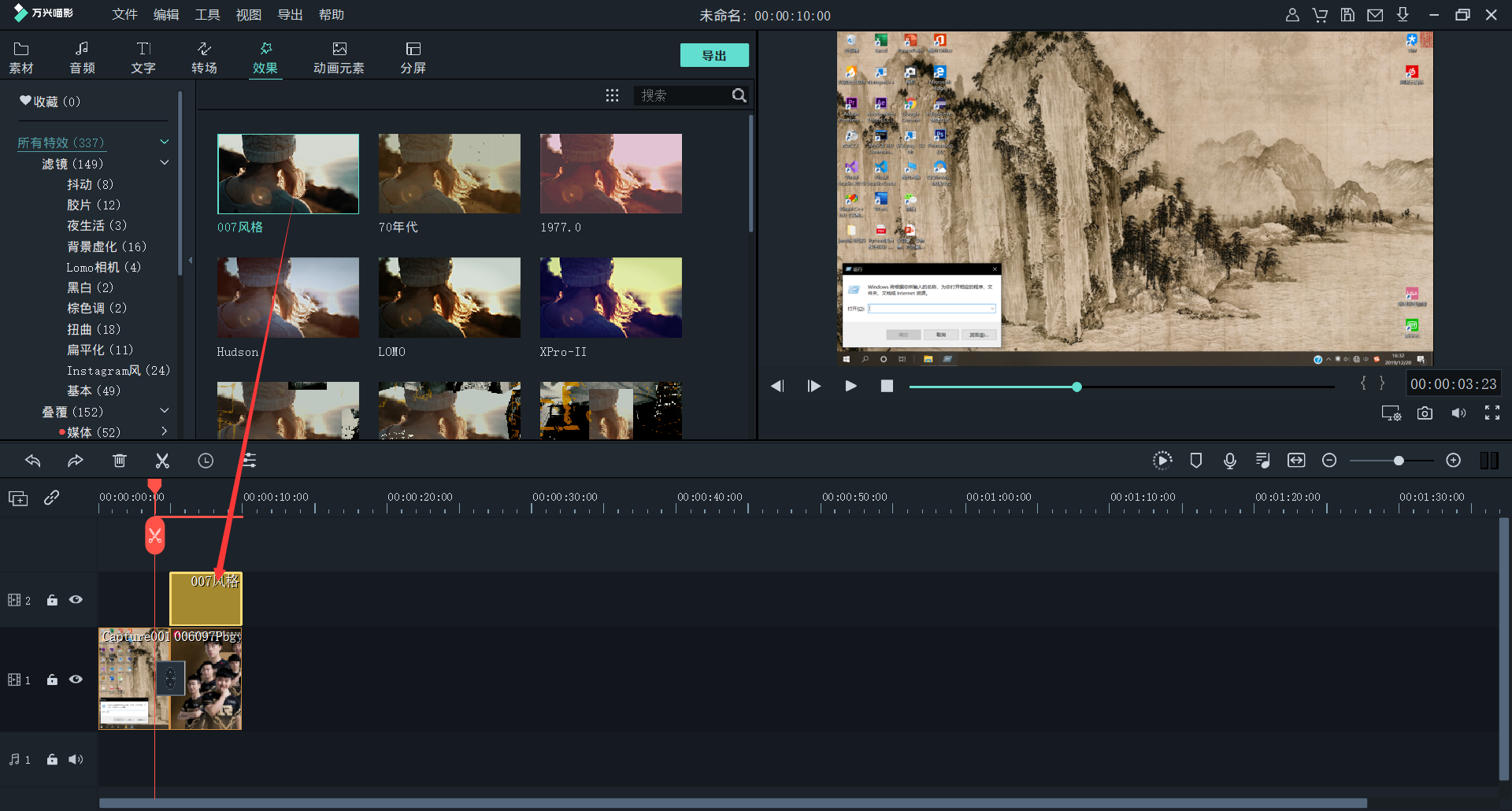Screen dimensions: 1512x811
Task: Expand the 媒体 (52) subcategory arrow
Action: point(165,431)
